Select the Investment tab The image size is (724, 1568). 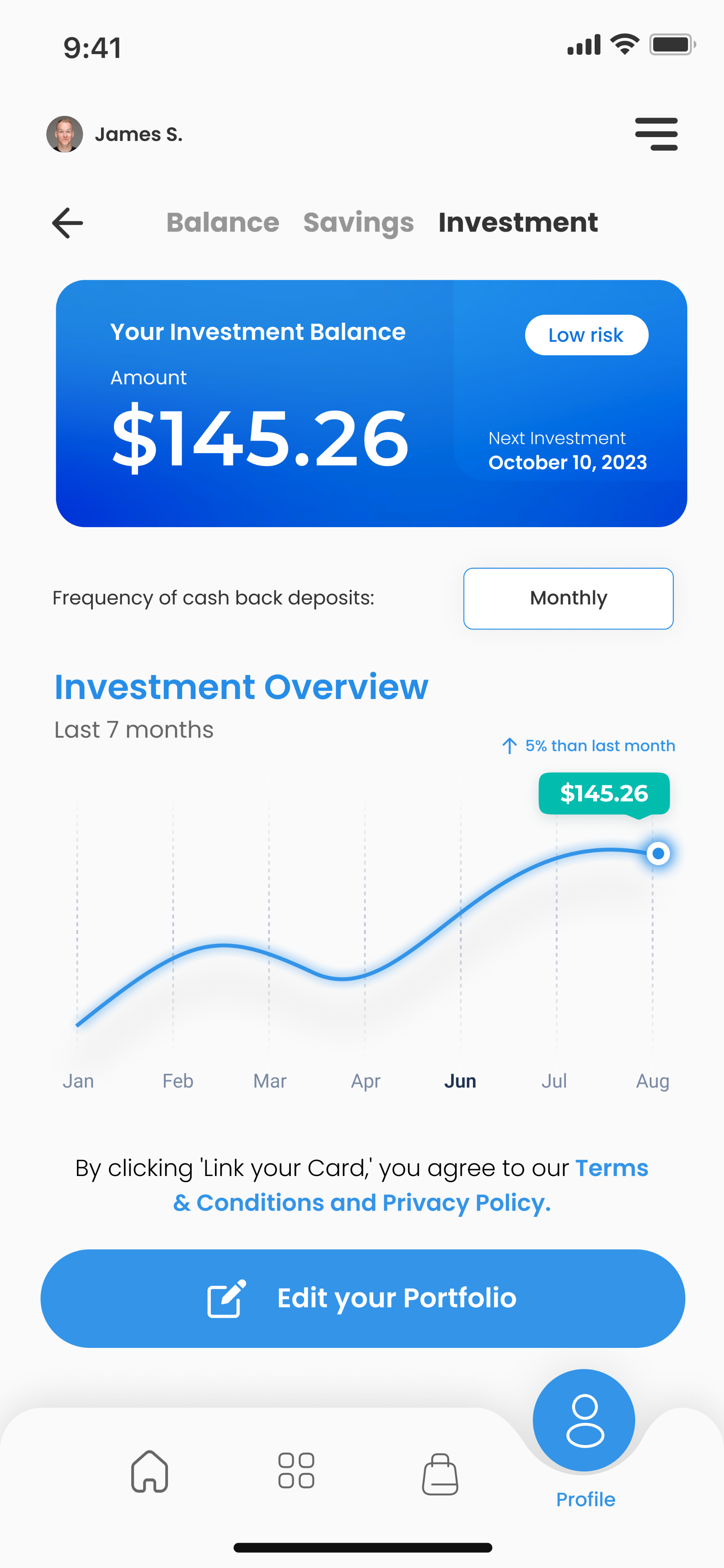pyautogui.click(x=518, y=223)
